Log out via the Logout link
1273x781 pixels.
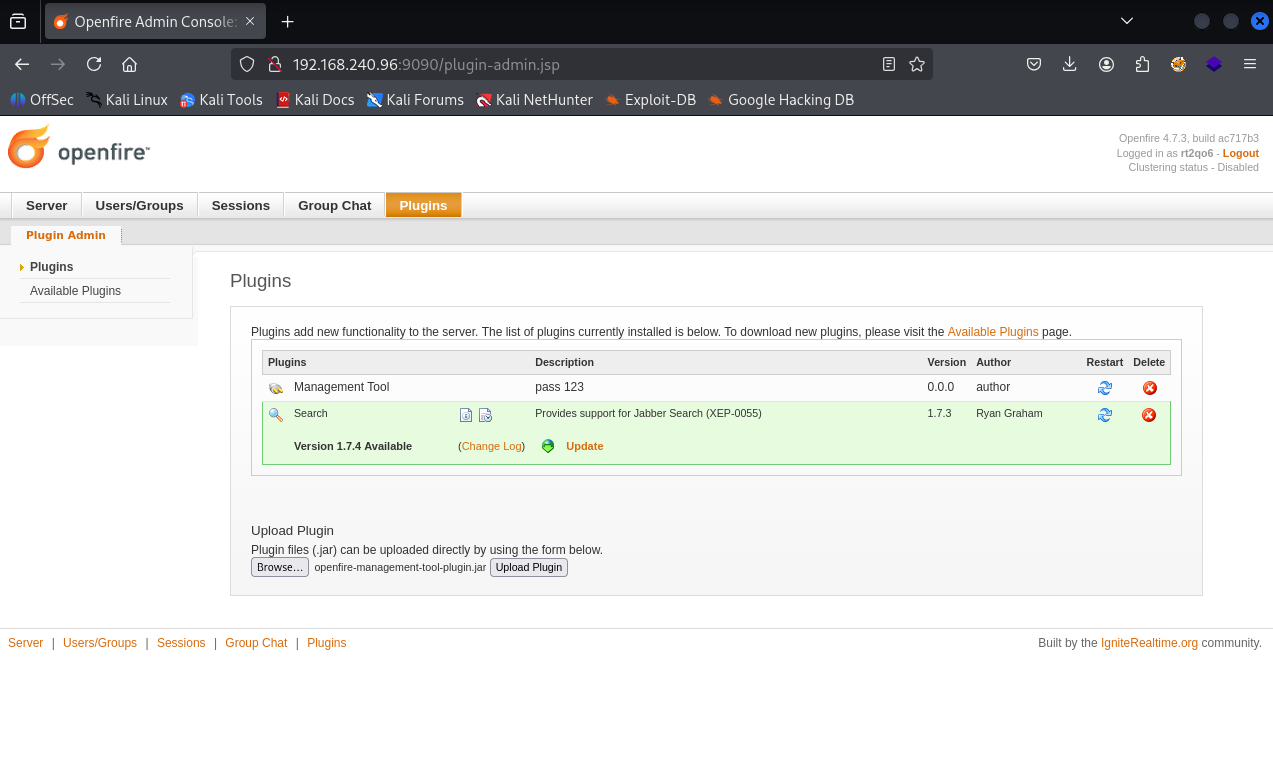tap(1240, 153)
